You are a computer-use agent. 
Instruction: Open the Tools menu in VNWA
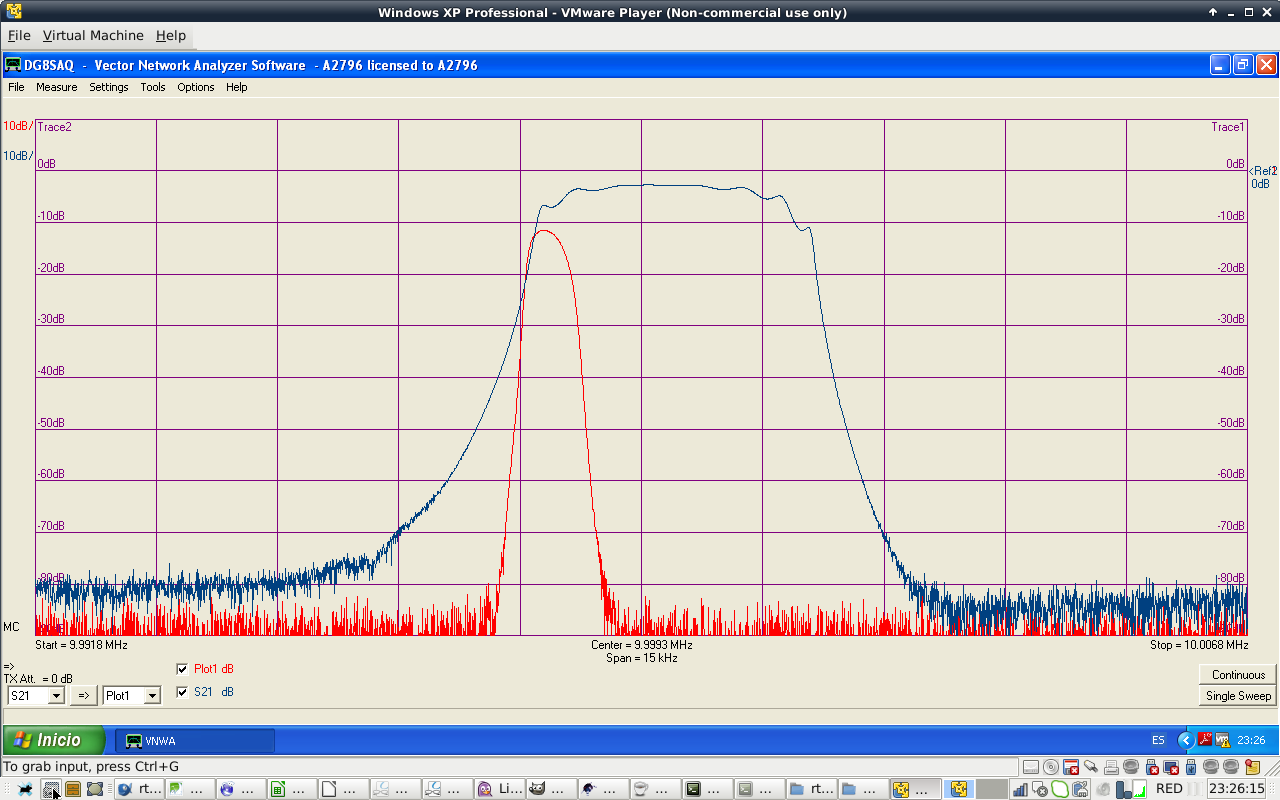pyautogui.click(x=152, y=87)
